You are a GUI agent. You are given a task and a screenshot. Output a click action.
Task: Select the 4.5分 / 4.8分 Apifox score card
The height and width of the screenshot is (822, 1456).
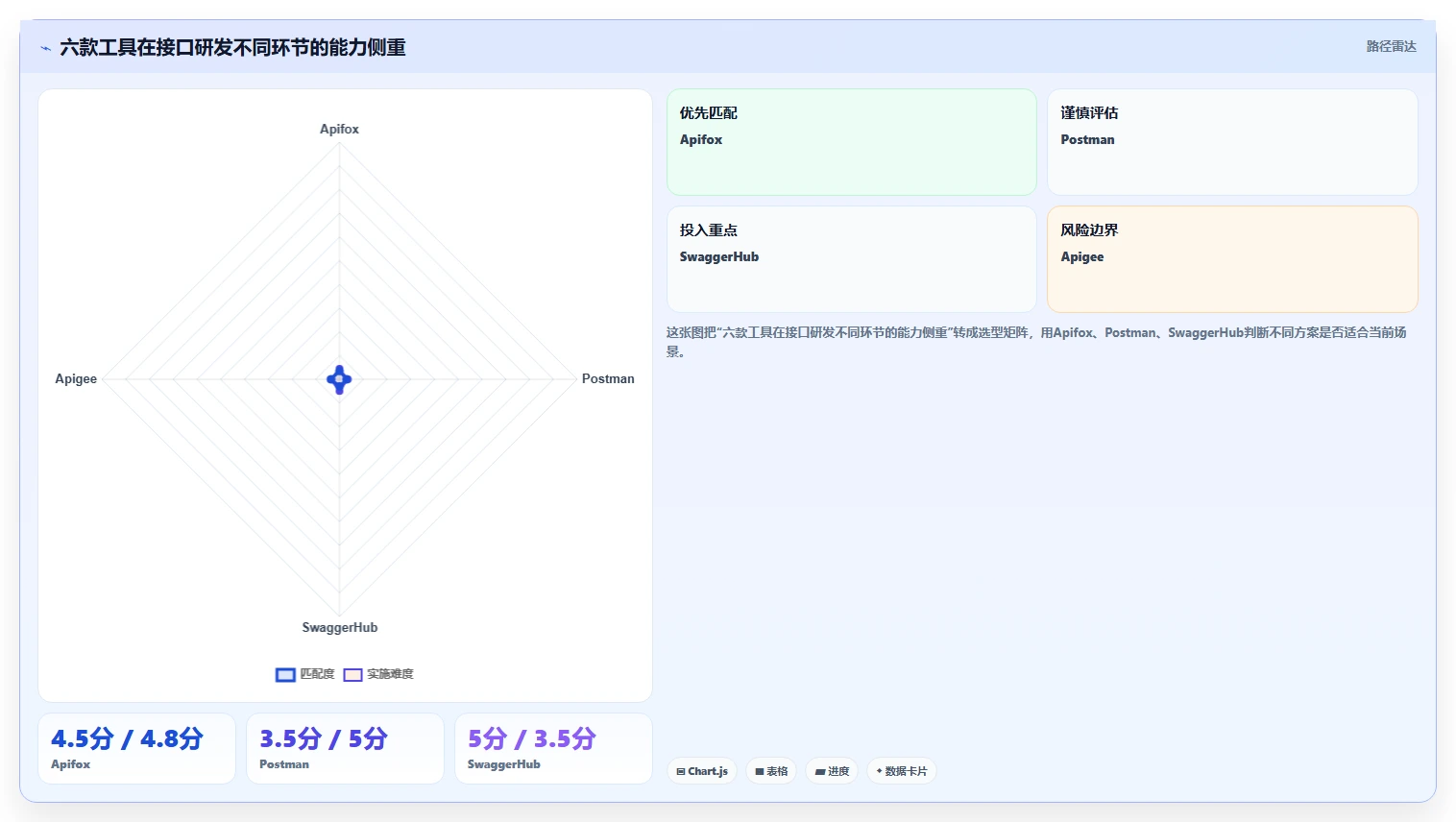[x=136, y=748]
